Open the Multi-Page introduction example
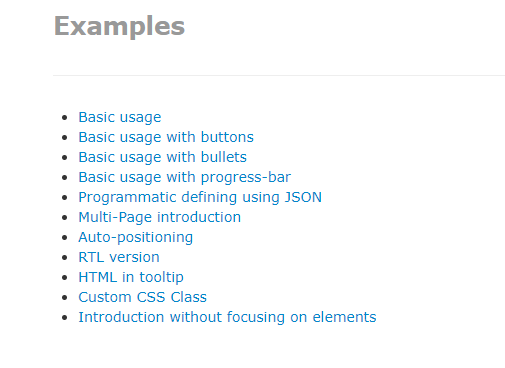 pyautogui.click(x=160, y=217)
